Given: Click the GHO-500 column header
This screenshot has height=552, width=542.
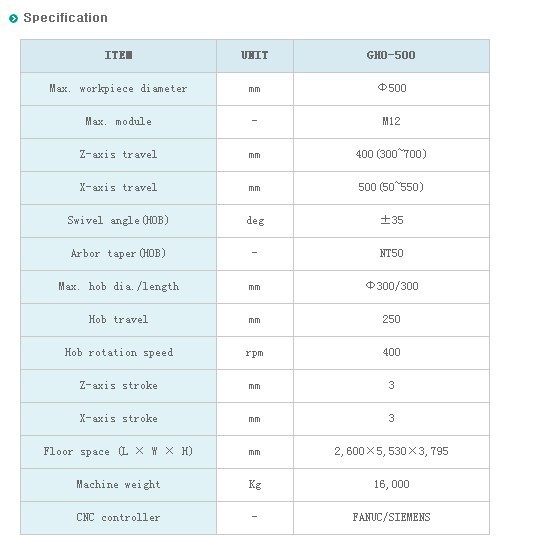Looking at the screenshot, I should pos(391,55).
